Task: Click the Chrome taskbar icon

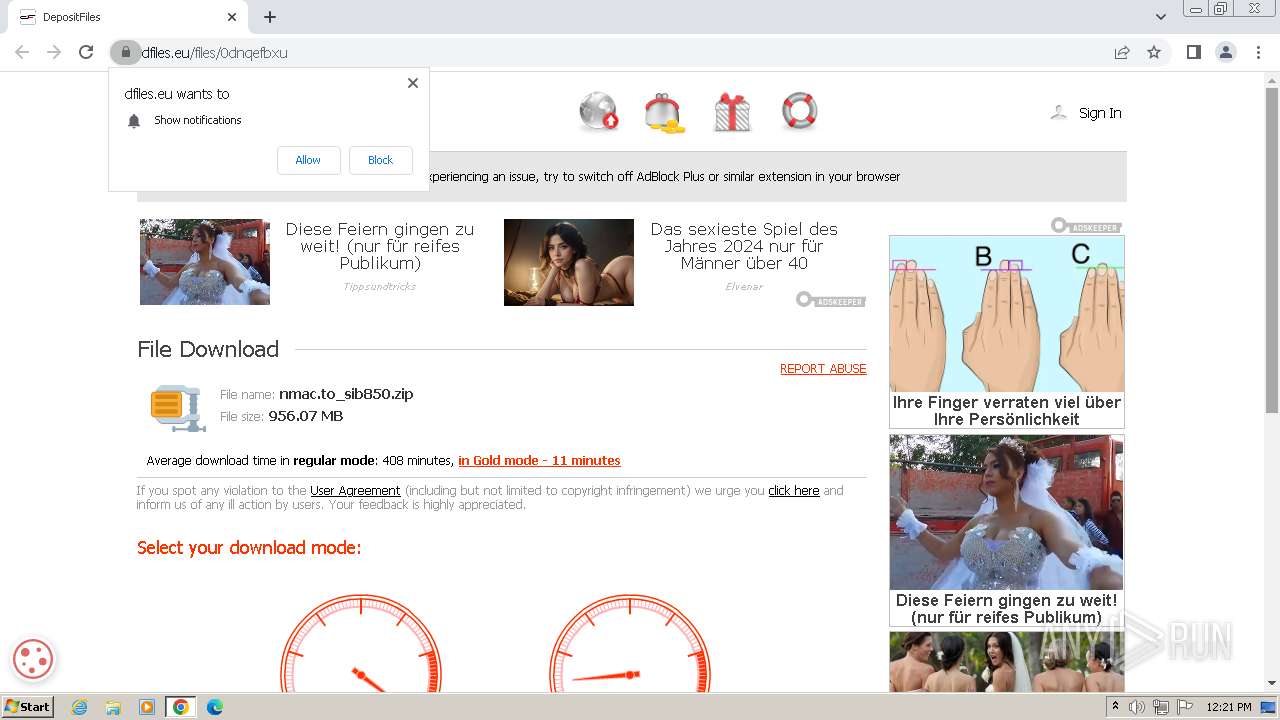Action: click(x=181, y=707)
